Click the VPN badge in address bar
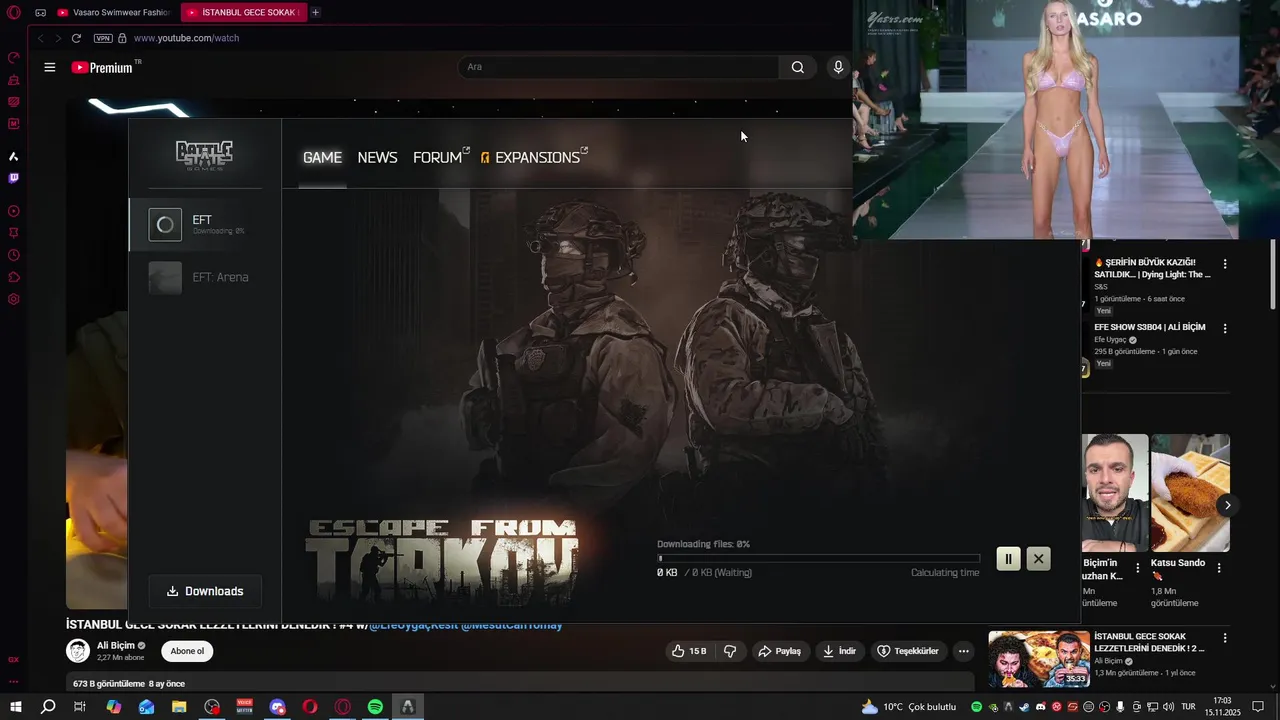Image resolution: width=1280 pixels, height=720 pixels. tap(103, 38)
